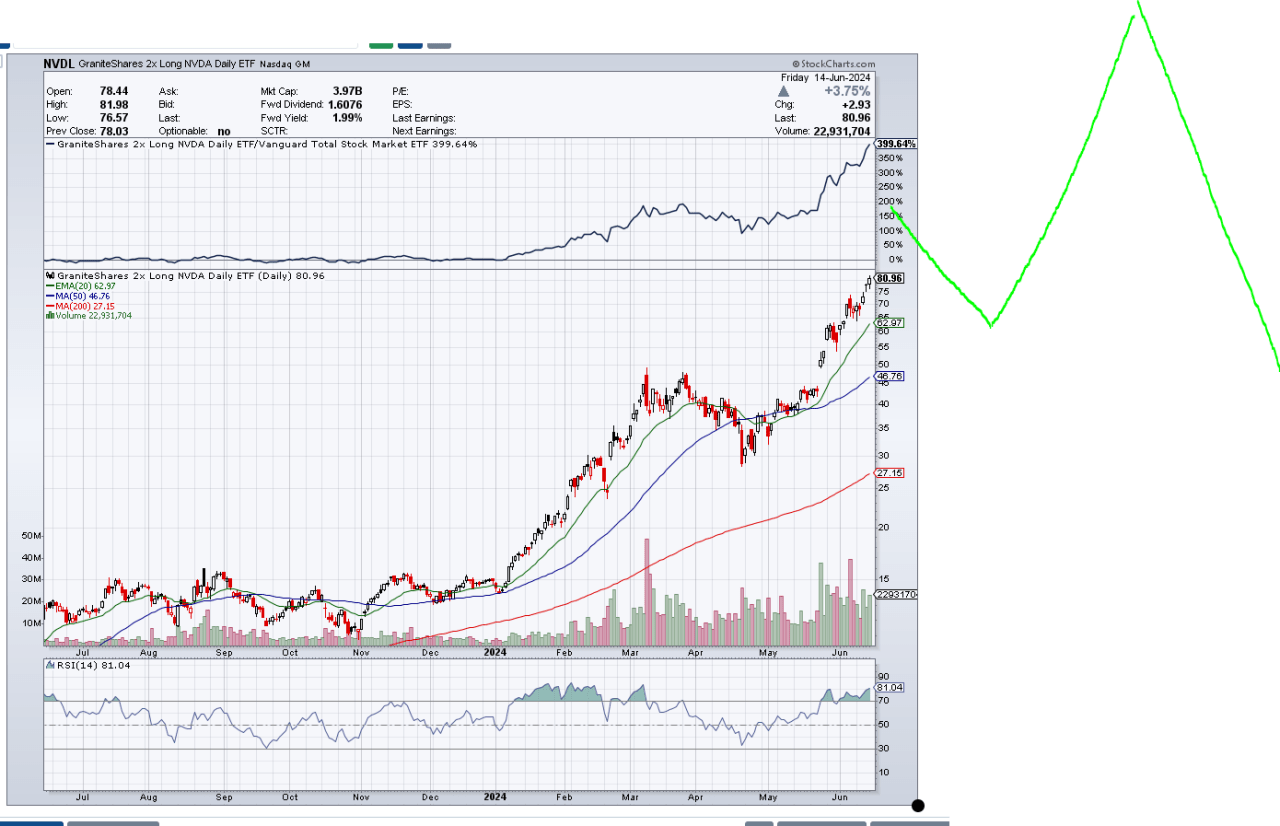Click the 50M volume scale label
Screen dimensions: 1280x826
[x=30, y=536]
